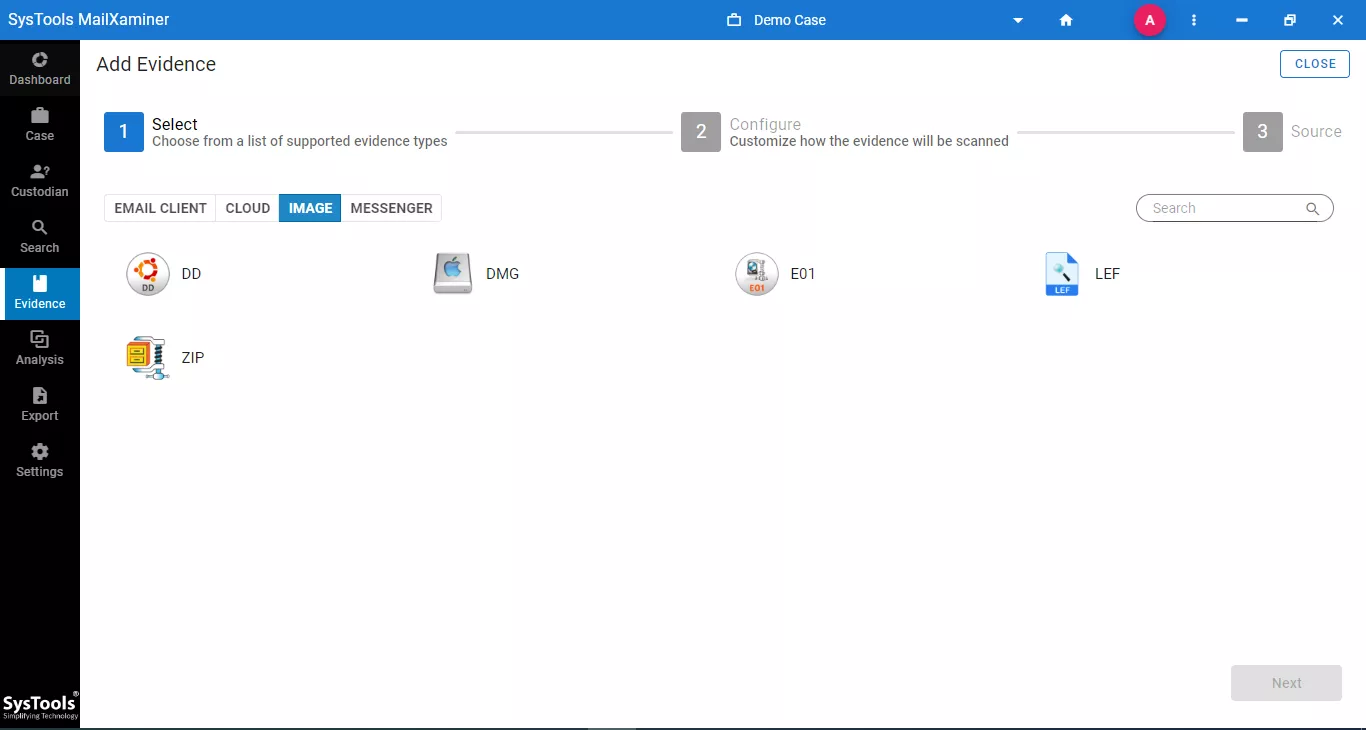Switch to the CLOUD tab
Screen dimensions: 1366x730
(x=248, y=208)
